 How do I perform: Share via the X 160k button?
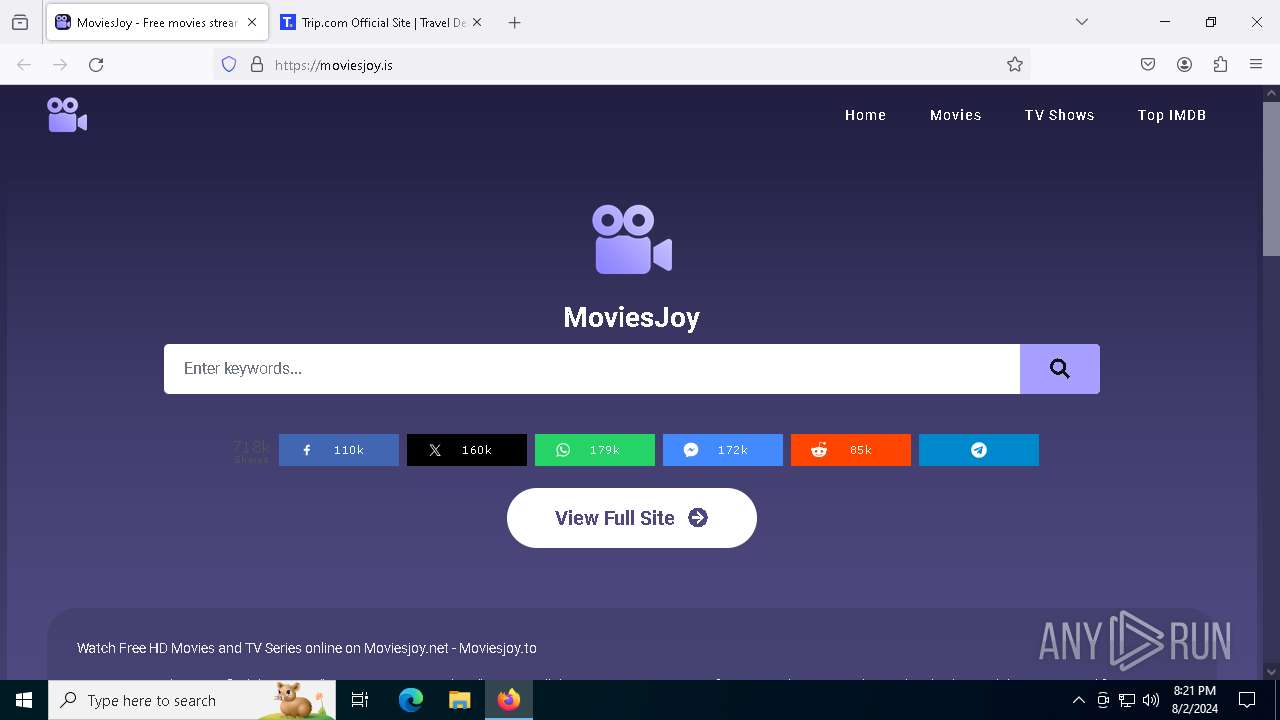pos(467,450)
